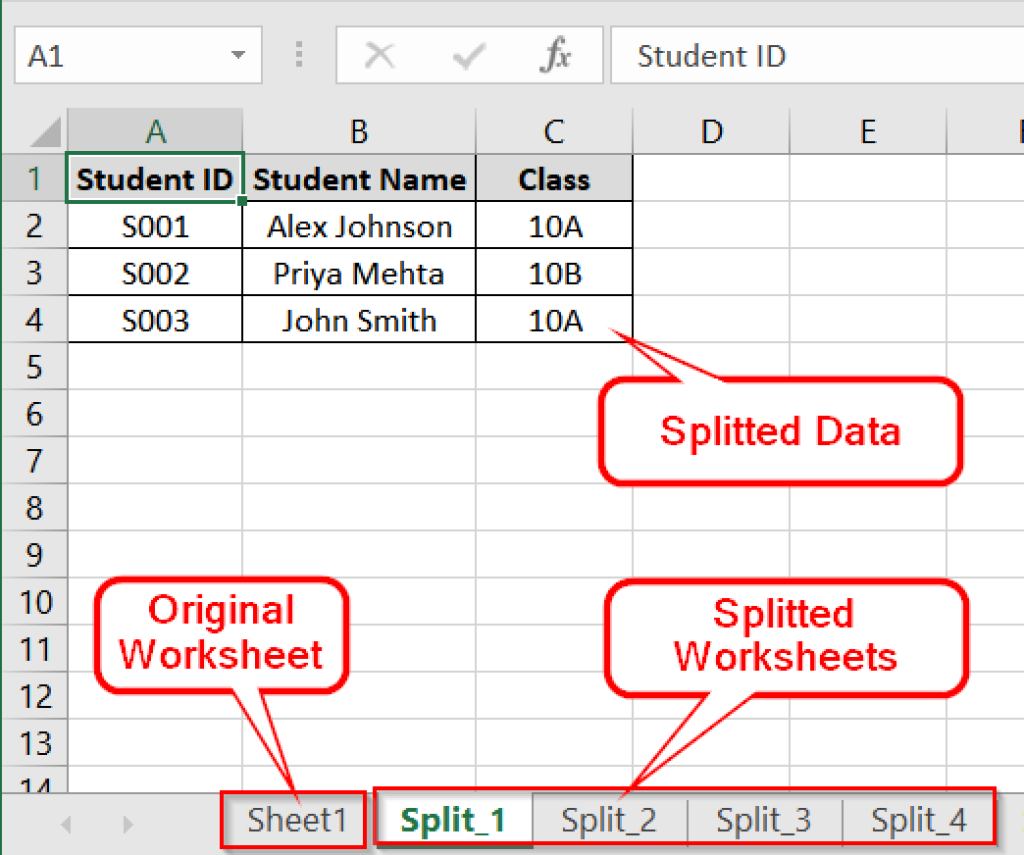The image size is (1024, 855).
Task: Click the Insert Function (fx) icon
Action: 556,55
